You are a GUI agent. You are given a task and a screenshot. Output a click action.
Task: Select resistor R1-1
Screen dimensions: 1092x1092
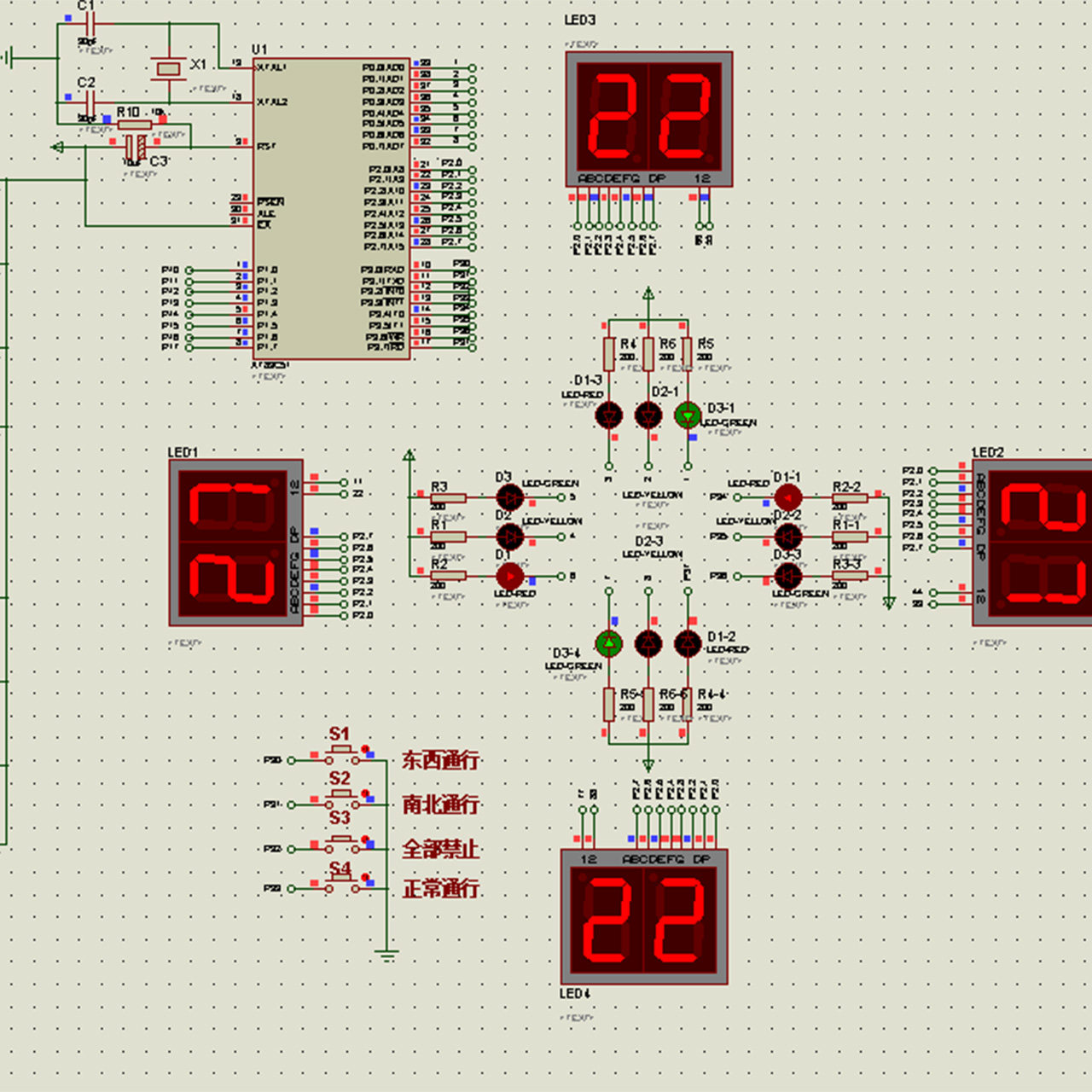pyautogui.click(x=850, y=537)
